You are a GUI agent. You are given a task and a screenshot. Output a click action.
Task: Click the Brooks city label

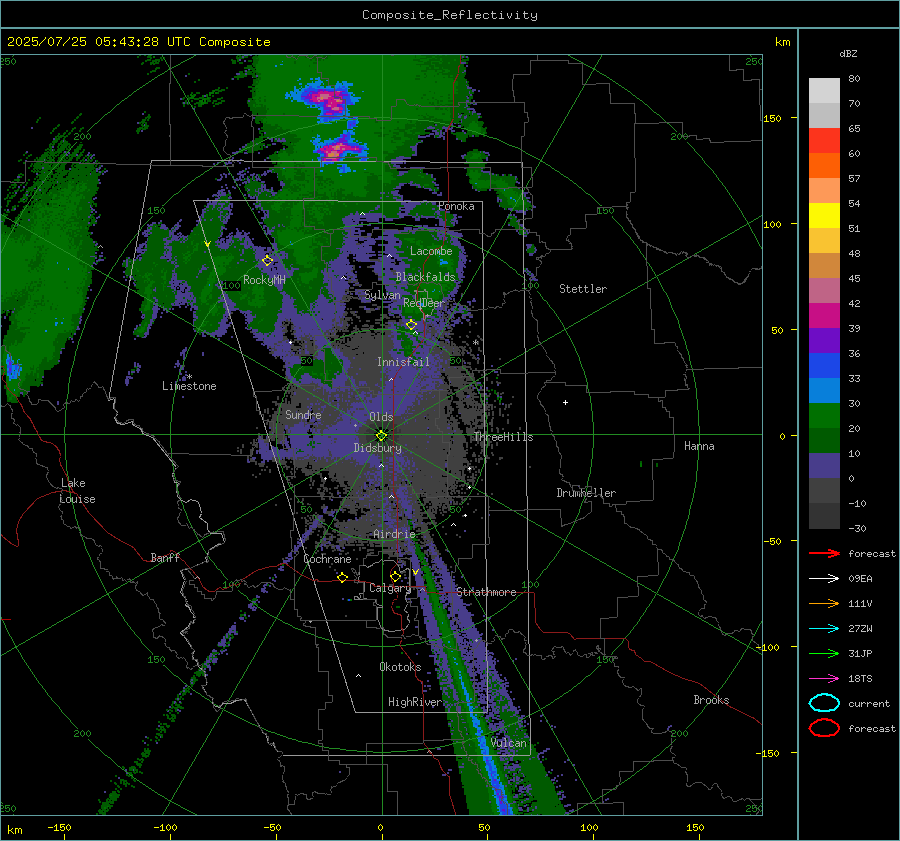coord(711,700)
